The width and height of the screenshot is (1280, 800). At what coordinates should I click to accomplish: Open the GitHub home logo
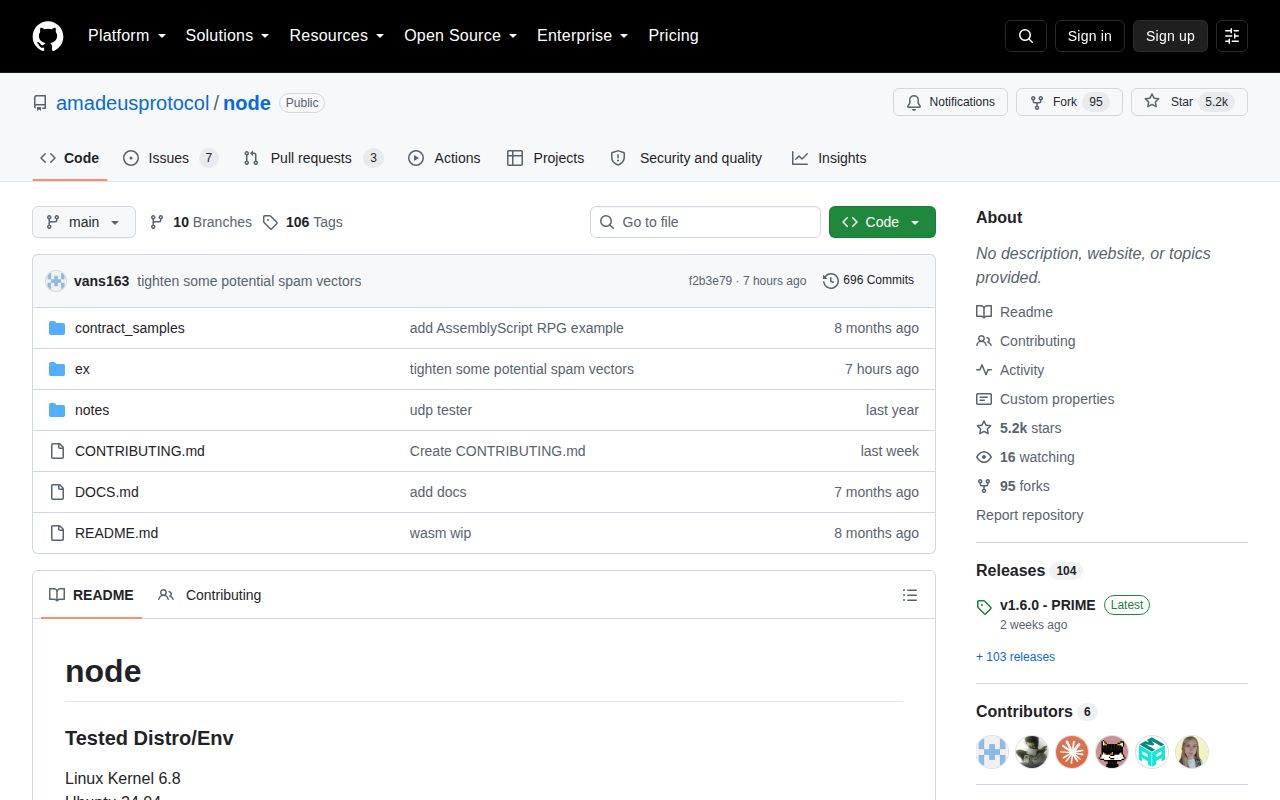[48, 36]
